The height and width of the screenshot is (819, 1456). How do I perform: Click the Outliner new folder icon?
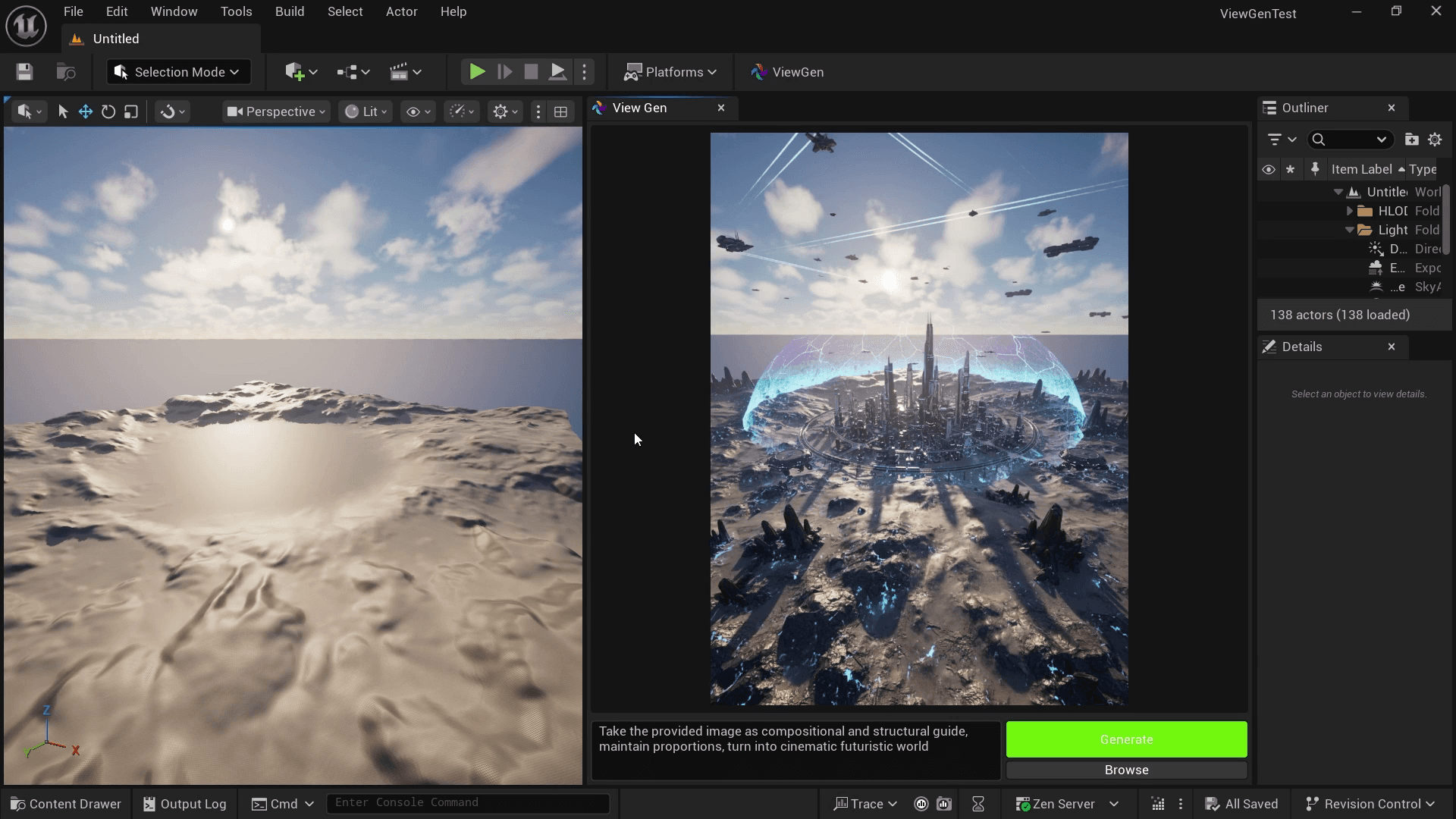coord(1411,140)
